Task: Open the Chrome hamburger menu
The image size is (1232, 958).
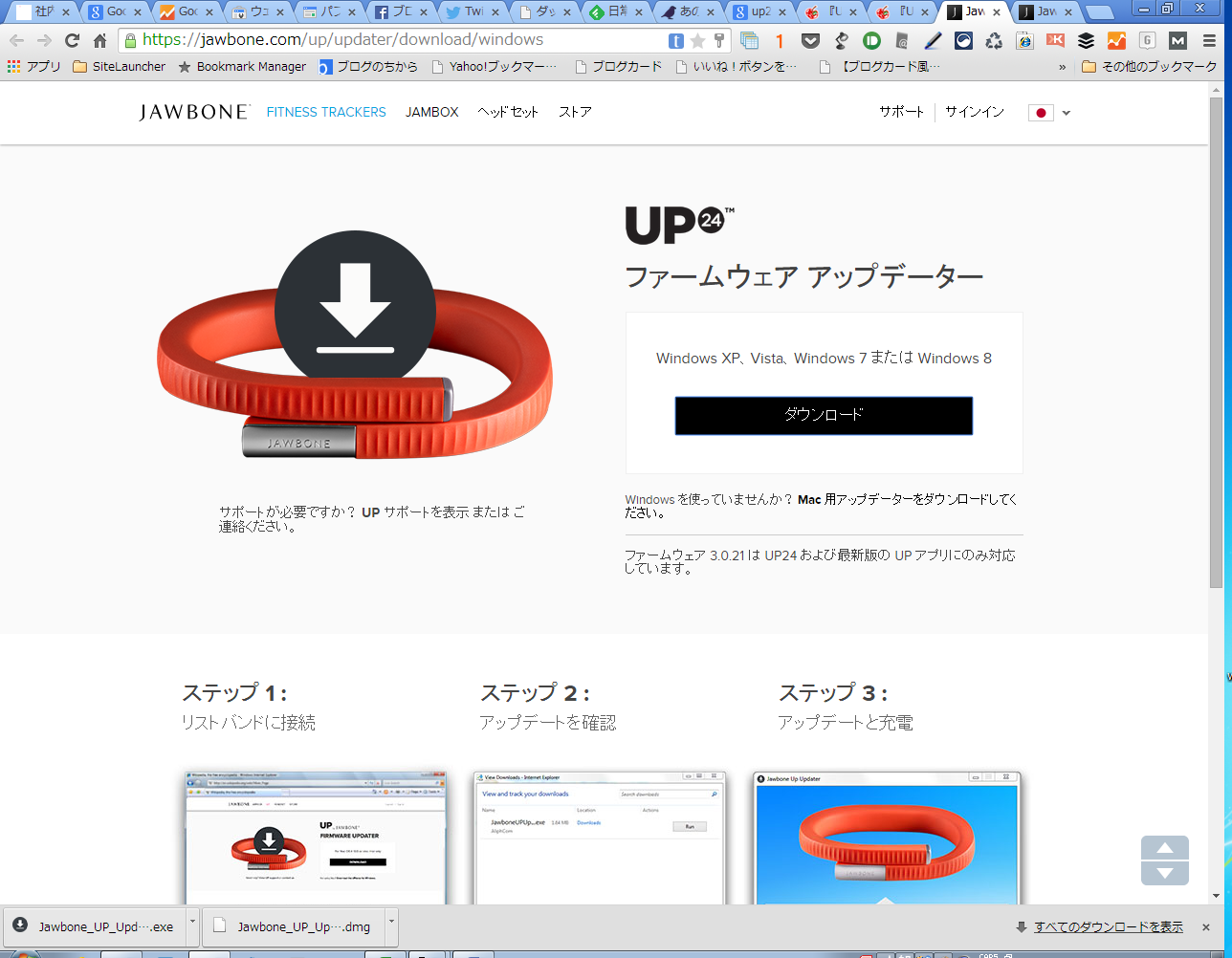Action: coord(1209,41)
